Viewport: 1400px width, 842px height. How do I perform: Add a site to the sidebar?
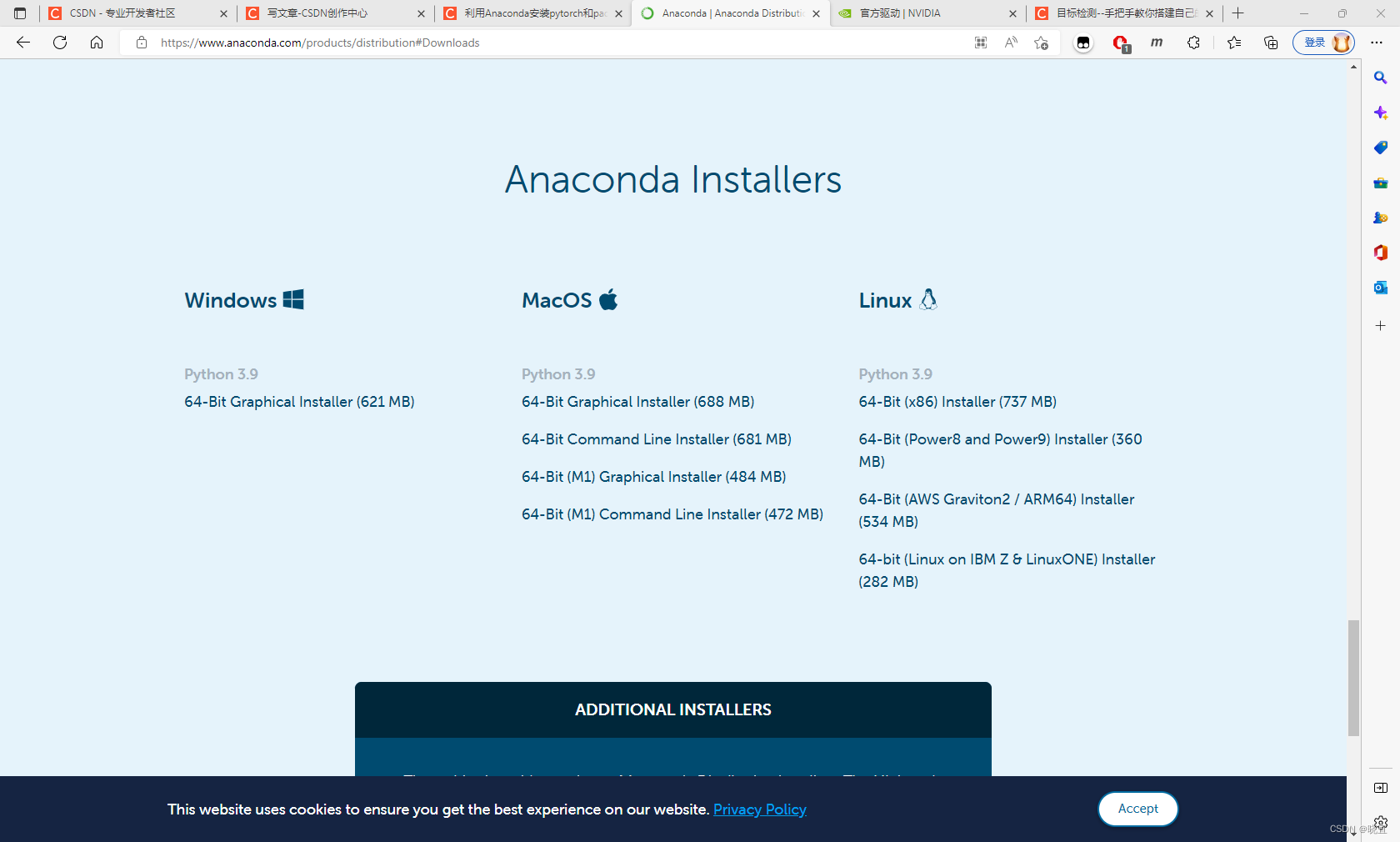pyautogui.click(x=1381, y=326)
